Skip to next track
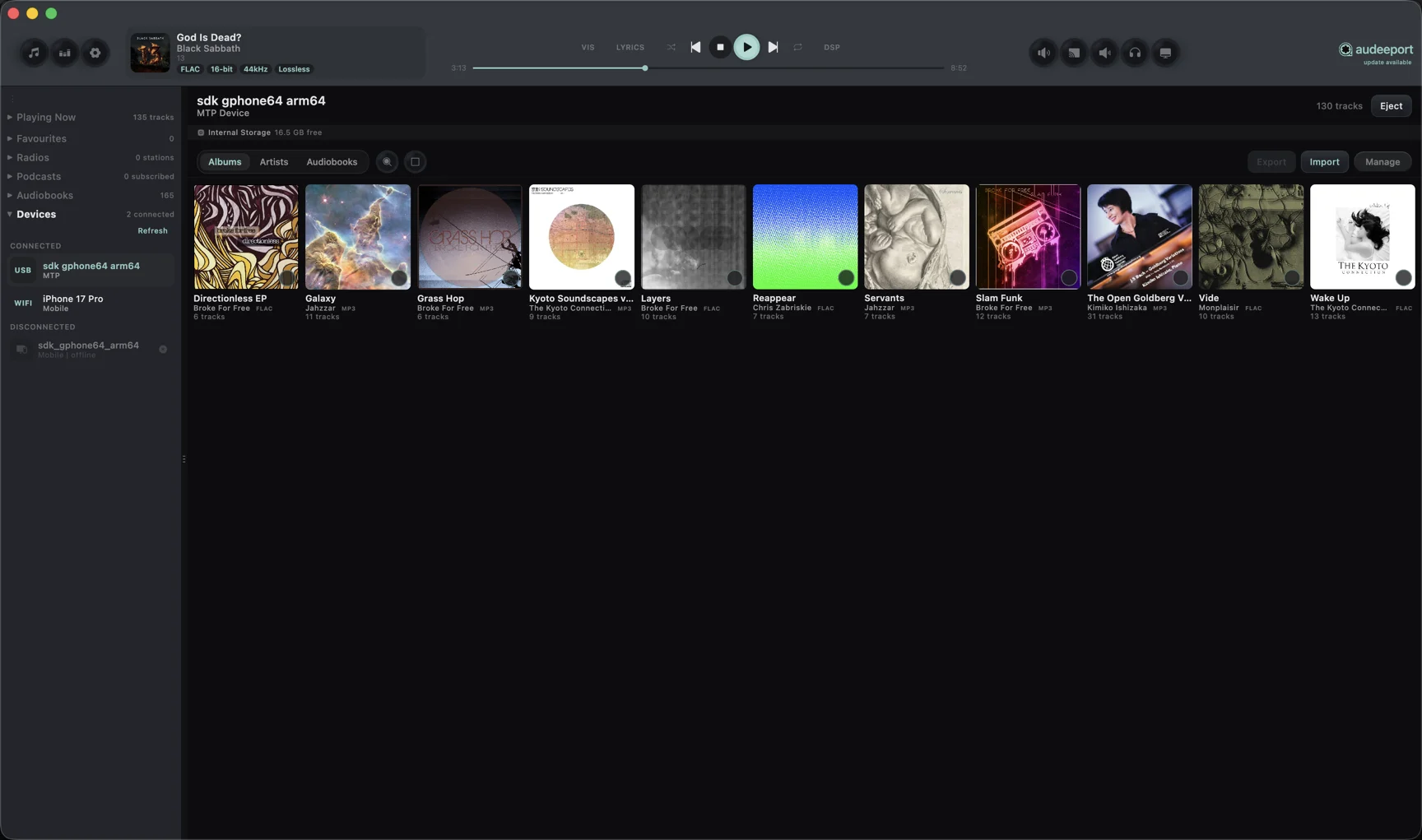 [773, 47]
